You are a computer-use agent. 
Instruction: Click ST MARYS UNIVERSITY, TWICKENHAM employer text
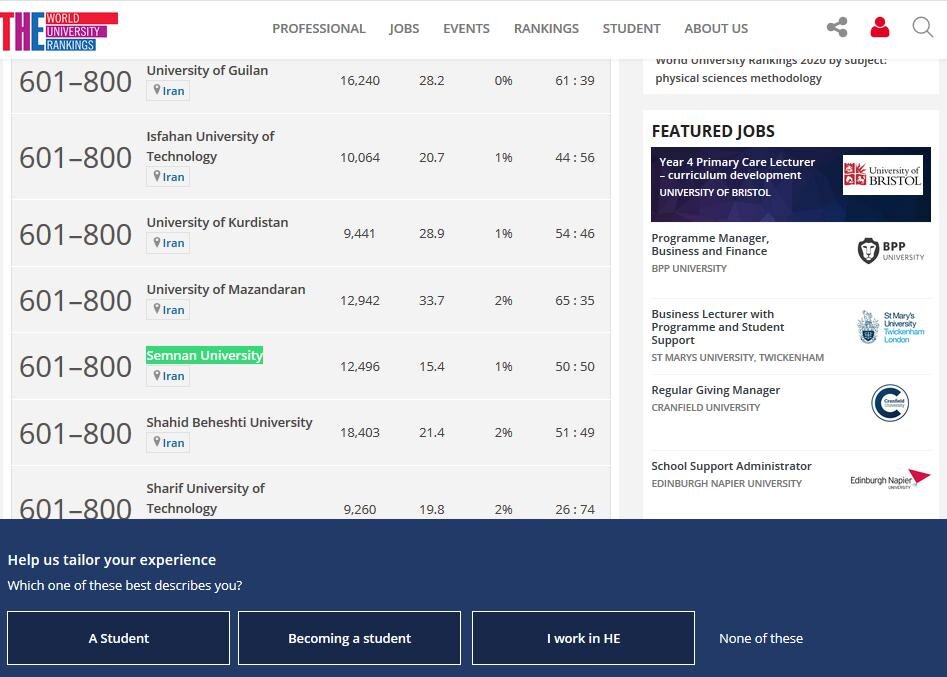(x=737, y=358)
